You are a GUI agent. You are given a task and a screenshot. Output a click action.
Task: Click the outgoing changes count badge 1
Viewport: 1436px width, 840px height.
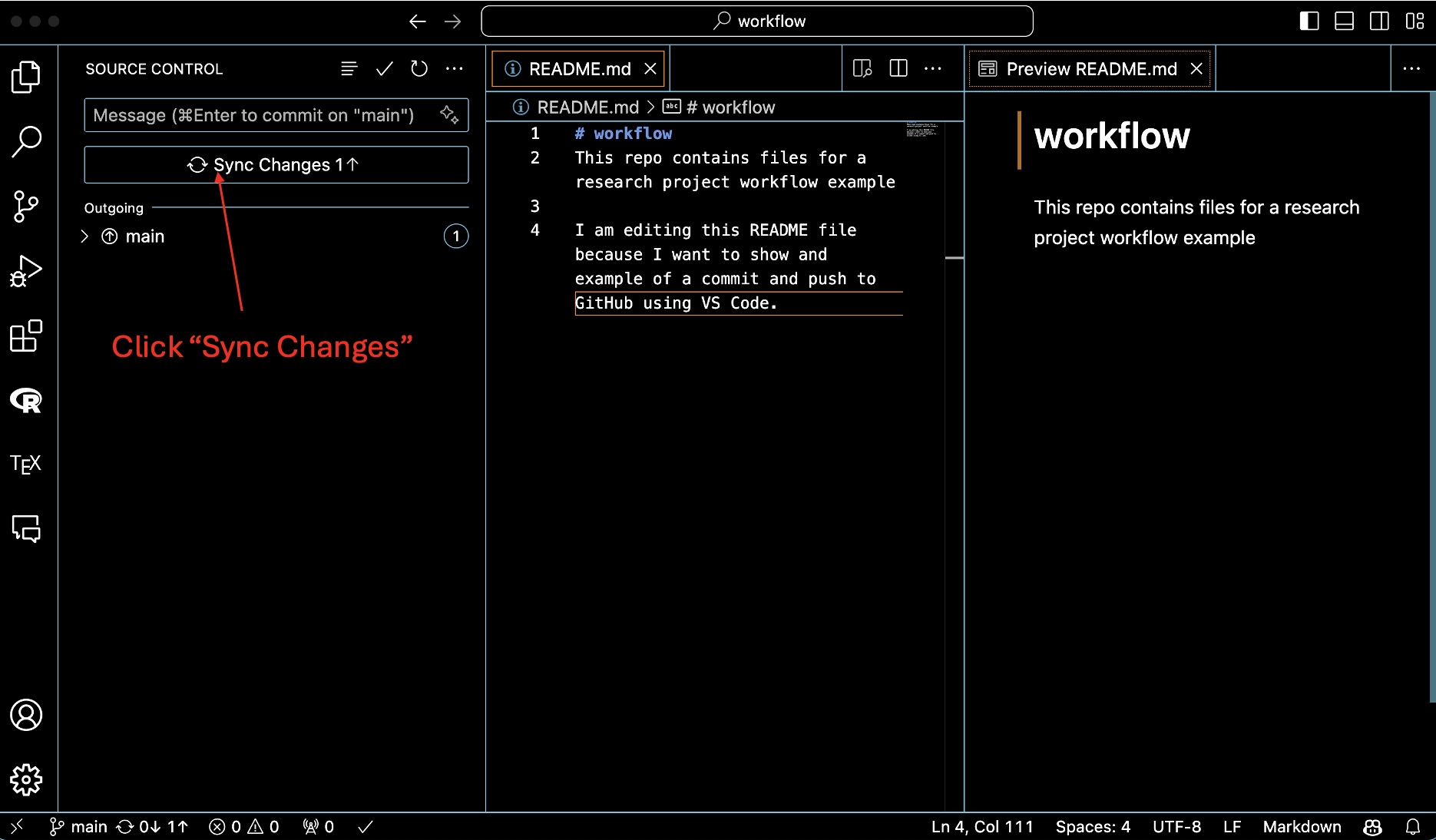coord(456,236)
